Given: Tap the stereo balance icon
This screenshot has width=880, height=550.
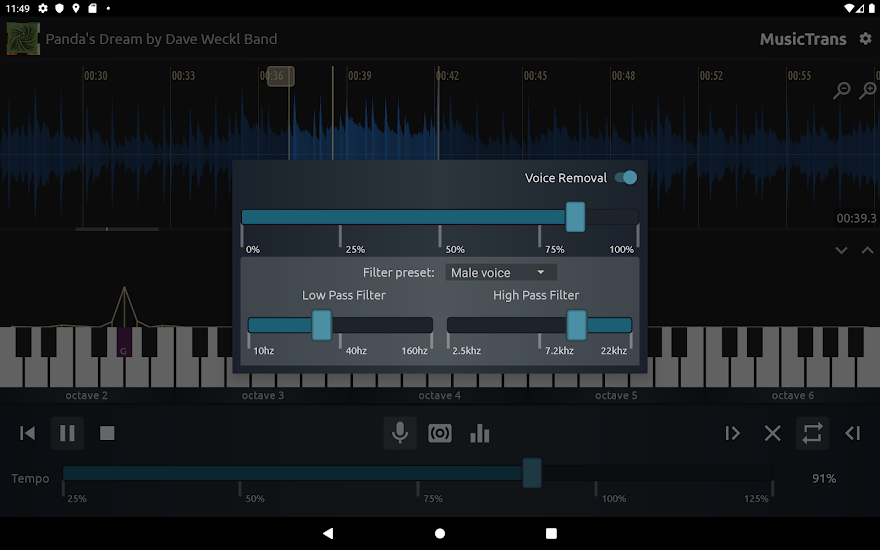Looking at the screenshot, I should [x=440, y=433].
